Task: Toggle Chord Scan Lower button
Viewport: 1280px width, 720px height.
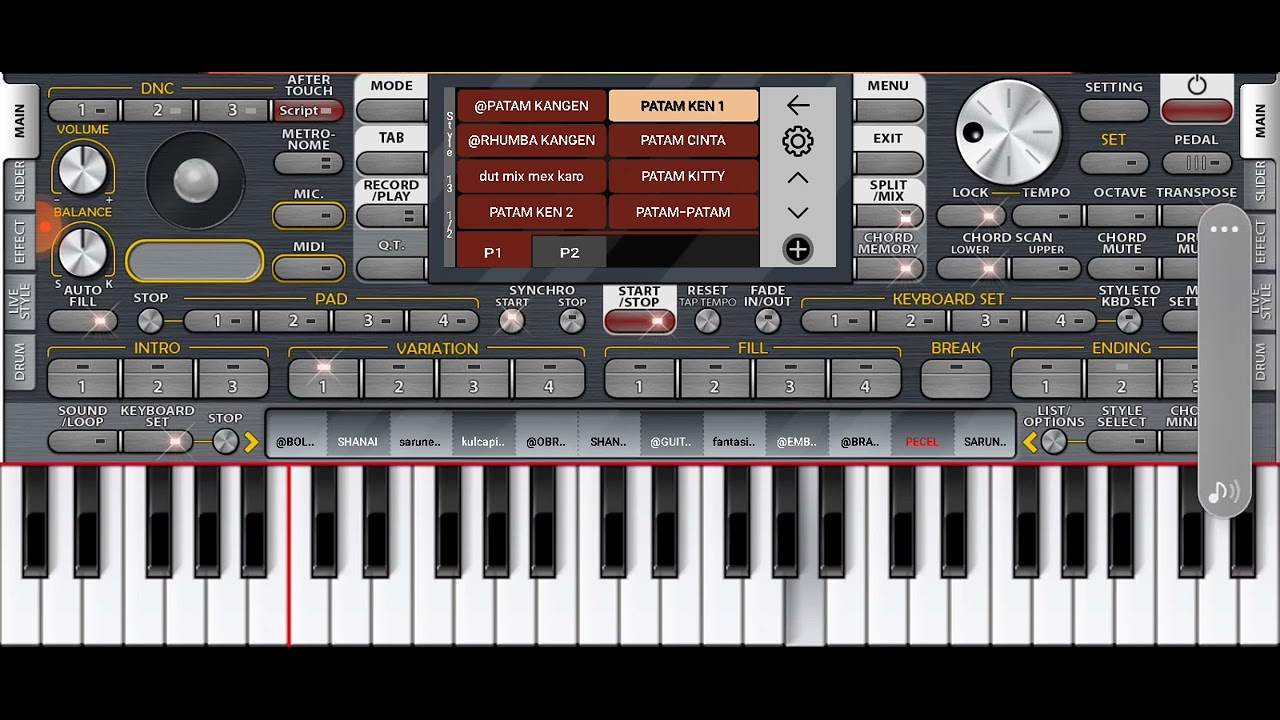Action: click(971, 268)
